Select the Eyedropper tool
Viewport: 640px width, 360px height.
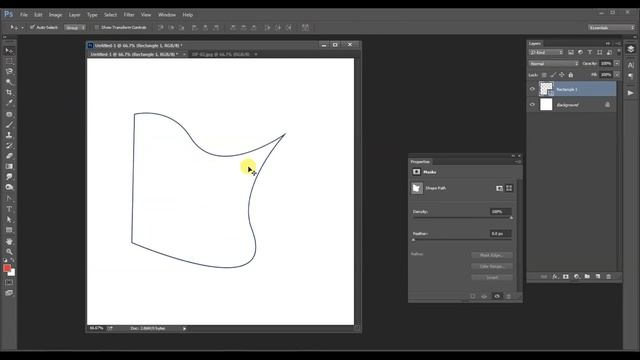tap(9, 102)
